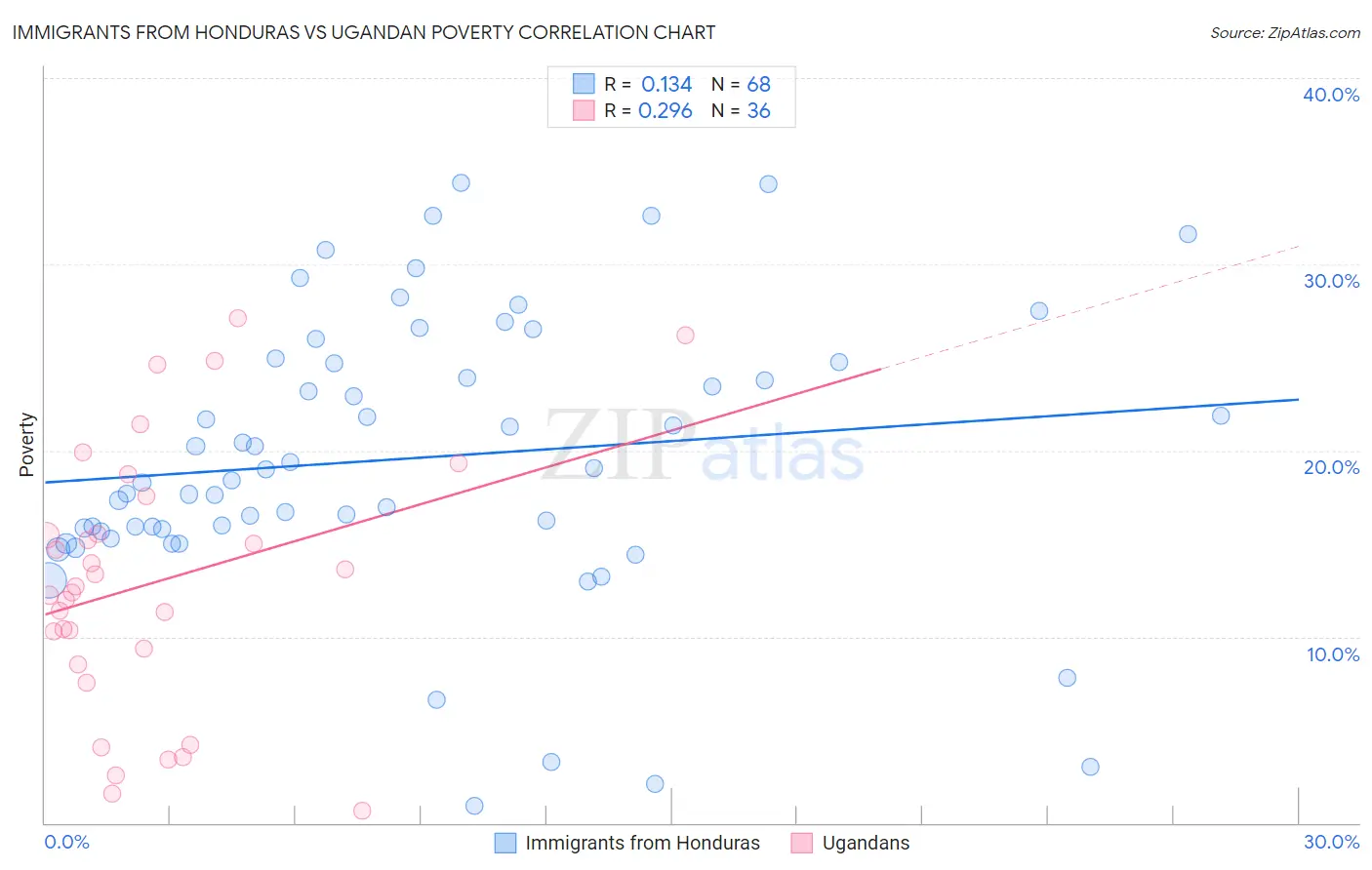This screenshot has width=1372, height=870.
Task: Click the 20.0% y-axis label
Action: click(1331, 467)
